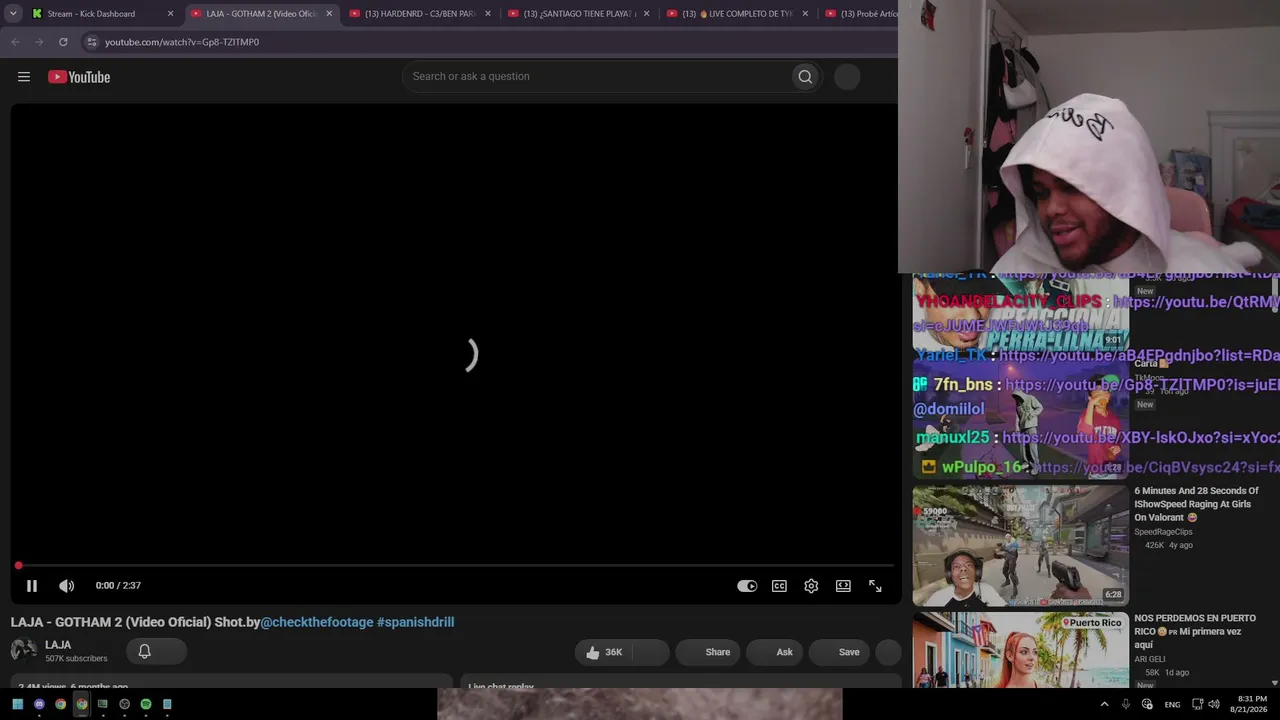
Task: Open the Discord icon in the taskbar
Action: [39, 704]
